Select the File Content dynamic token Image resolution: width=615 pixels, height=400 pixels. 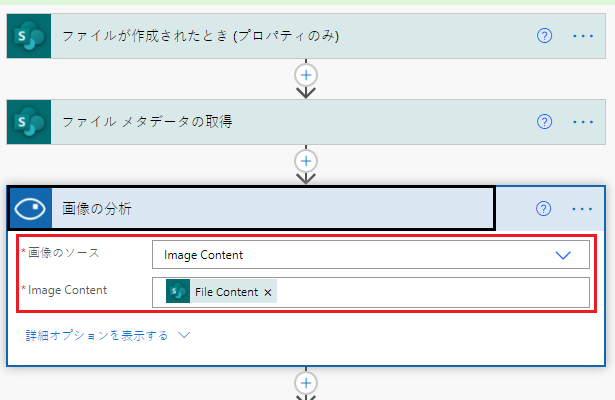click(221, 291)
